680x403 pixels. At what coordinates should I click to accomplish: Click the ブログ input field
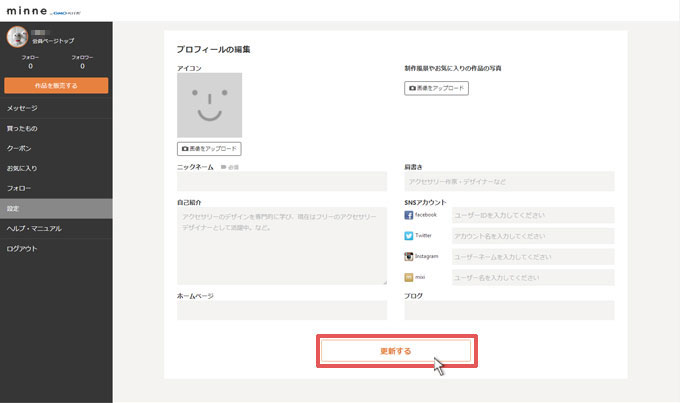[x=509, y=310]
